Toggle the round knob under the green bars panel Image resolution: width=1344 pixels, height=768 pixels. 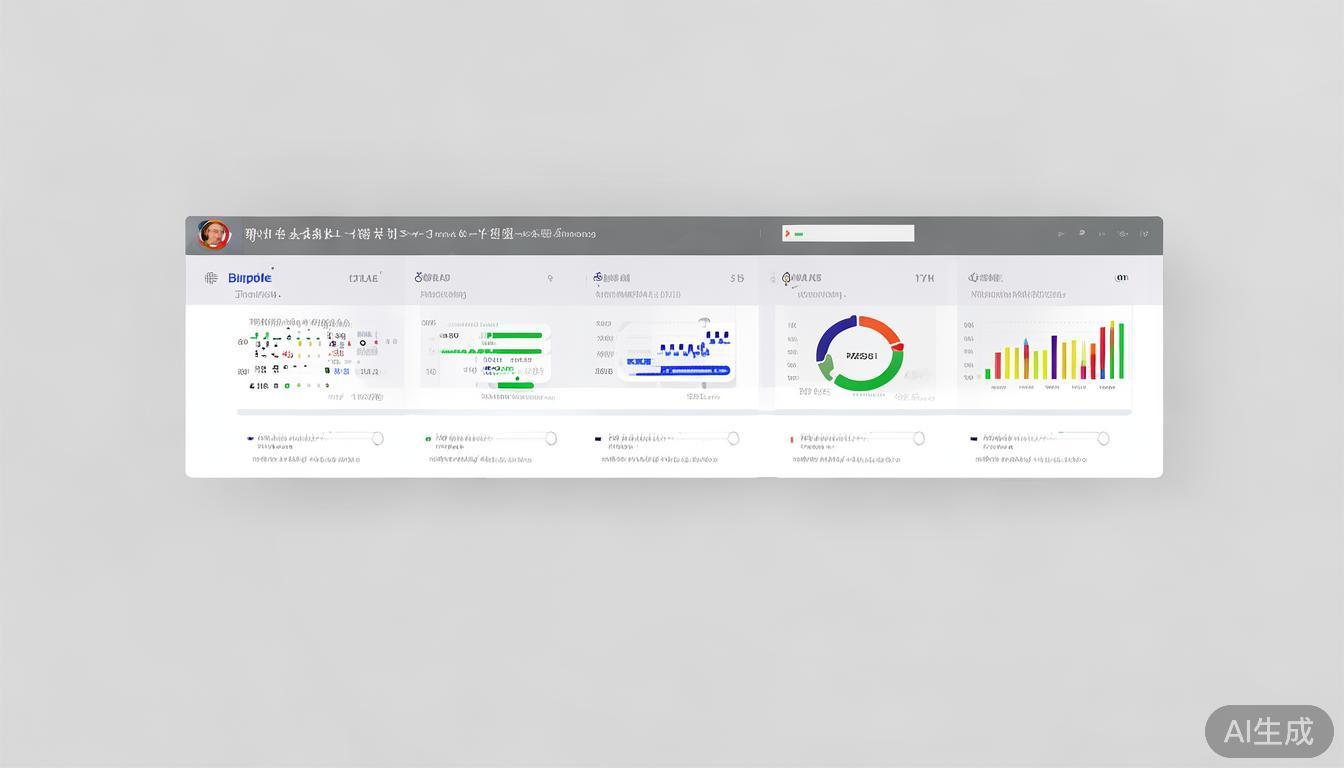[x=551, y=438]
